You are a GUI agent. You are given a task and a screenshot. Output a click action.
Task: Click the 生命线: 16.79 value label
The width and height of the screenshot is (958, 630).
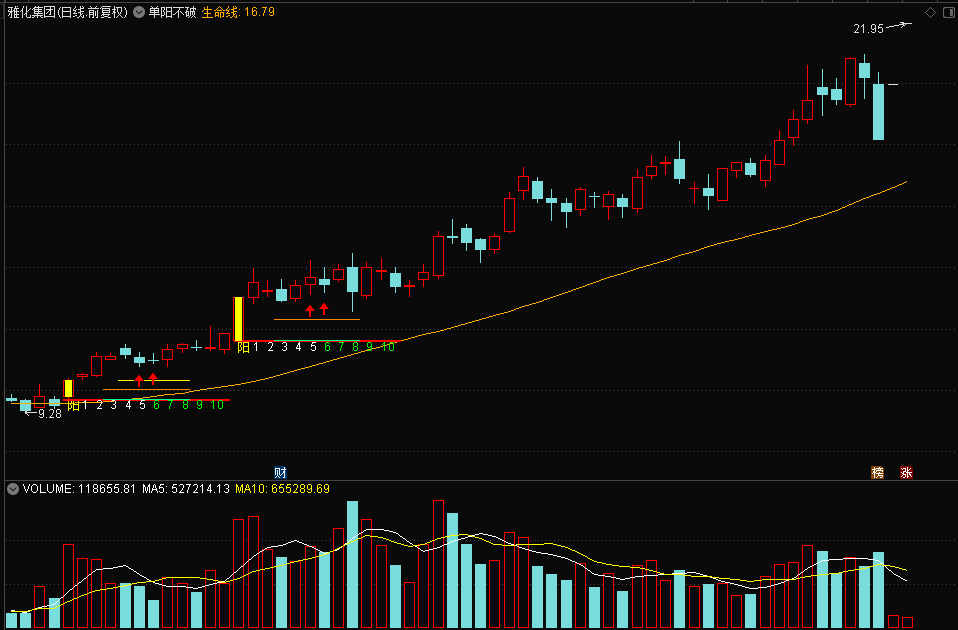pyautogui.click(x=238, y=12)
